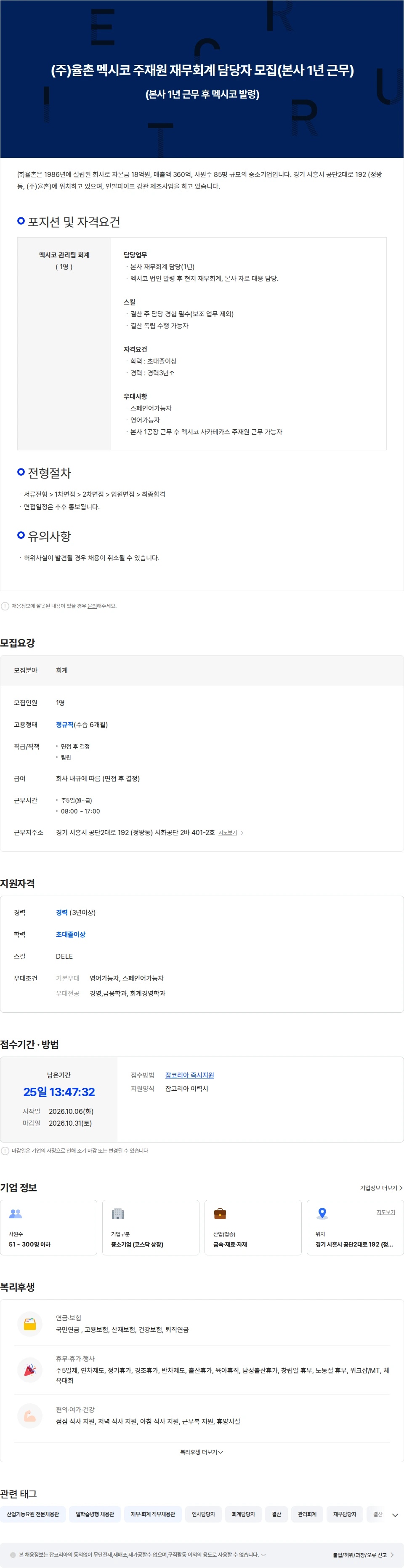Select the 결산 tag
The height and width of the screenshot is (1568, 404).
[x=276, y=1514]
